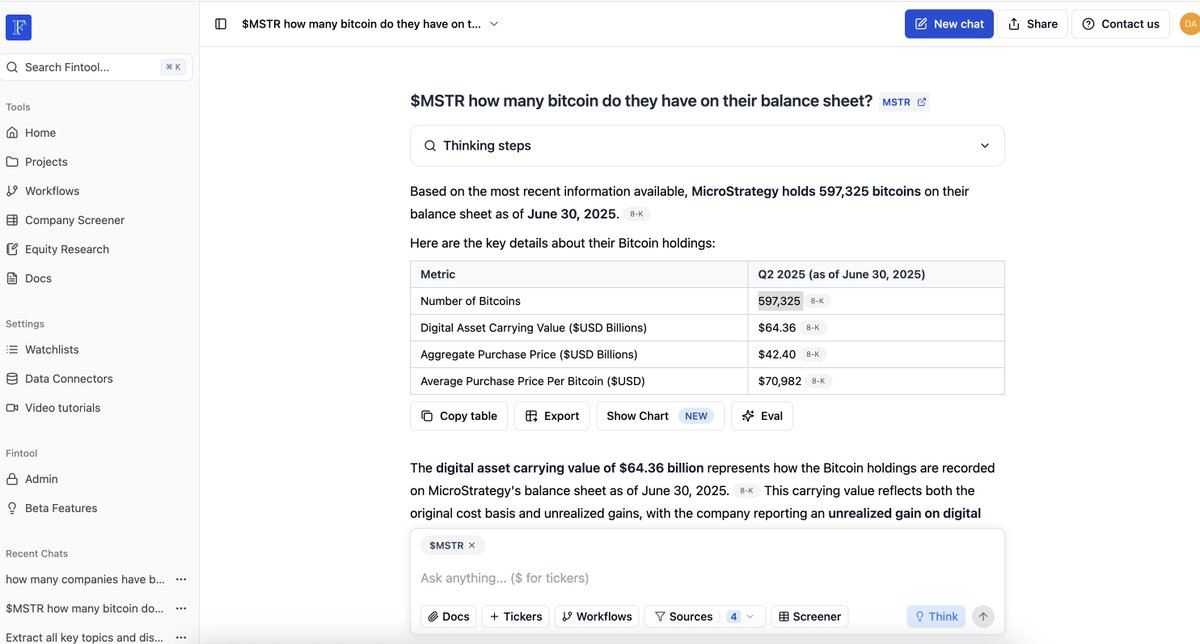Open options for 'Extract all key topics' chat
Viewport: 1200px width, 644px height.
181,637
